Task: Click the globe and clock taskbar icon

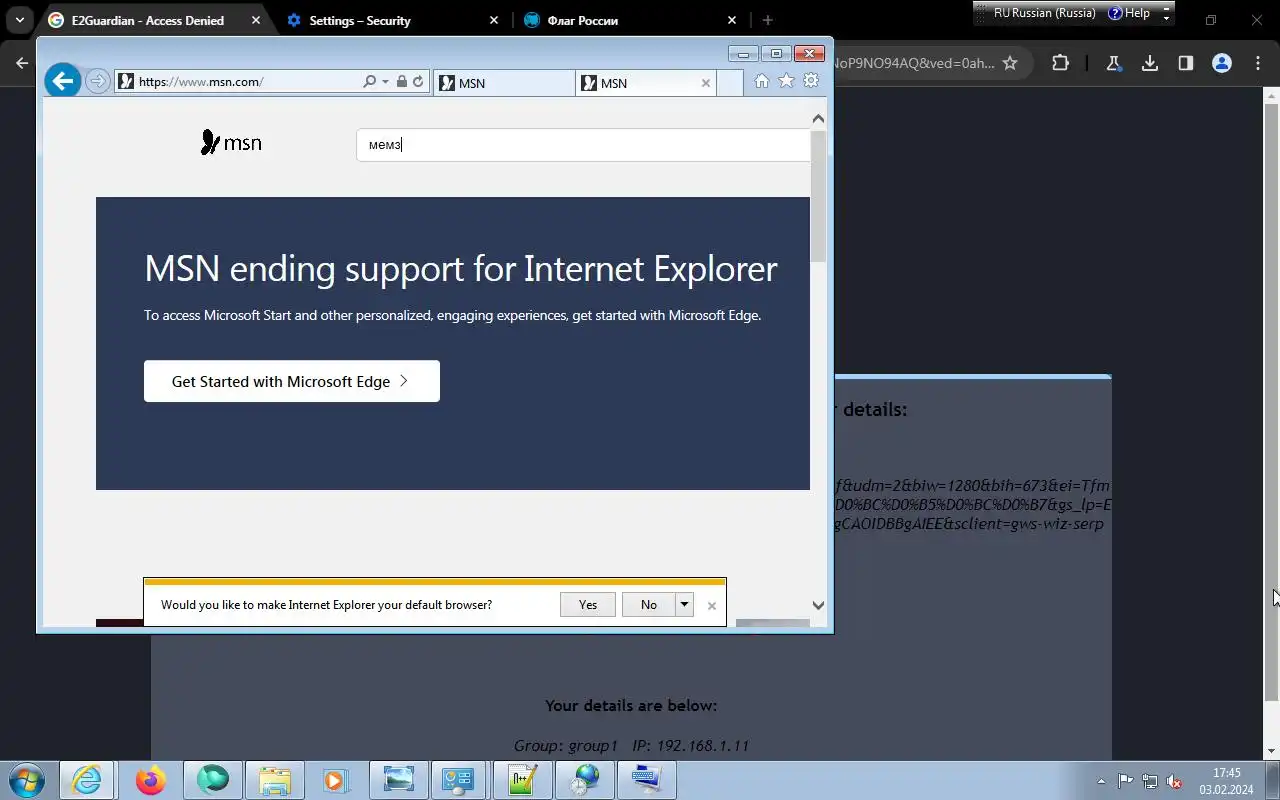Action: point(584,780)
